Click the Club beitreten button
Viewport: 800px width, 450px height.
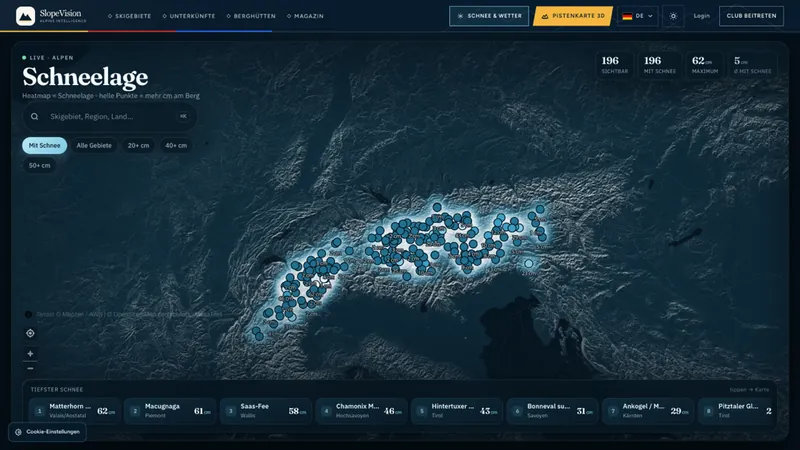click(751, 16)
